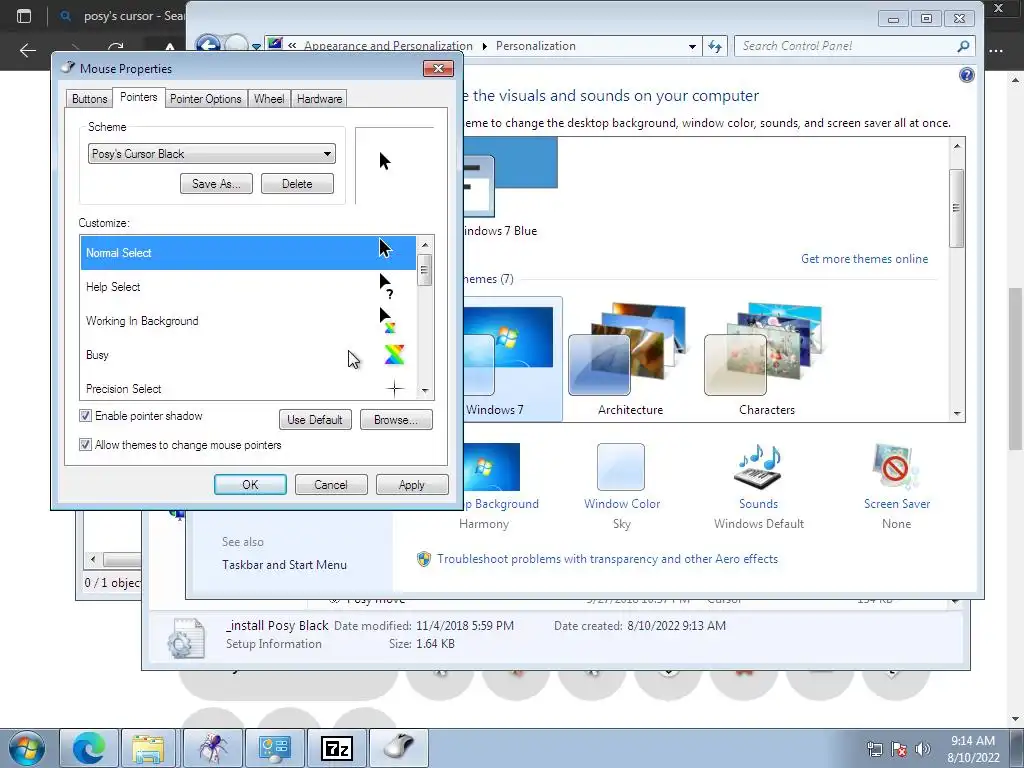Screen dimensions: 1024x768
Task: Open File Explorer from the taskbar
Action: pos(149,748)
